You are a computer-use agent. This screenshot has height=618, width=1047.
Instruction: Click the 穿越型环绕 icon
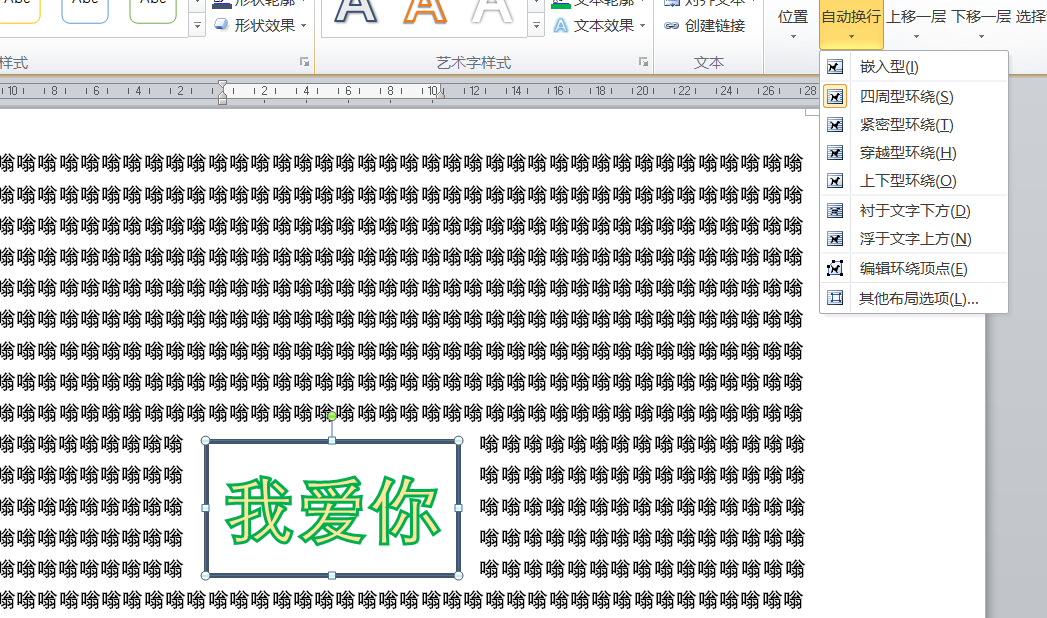[x=835, y=153]
